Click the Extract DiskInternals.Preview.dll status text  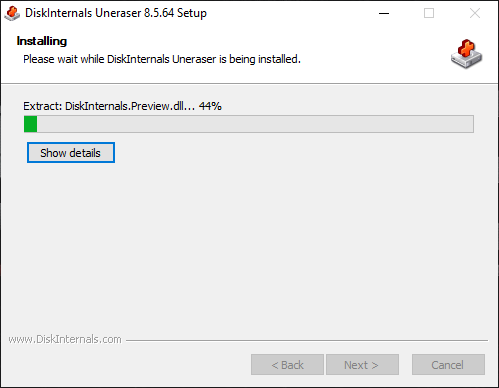pos(109,106)
